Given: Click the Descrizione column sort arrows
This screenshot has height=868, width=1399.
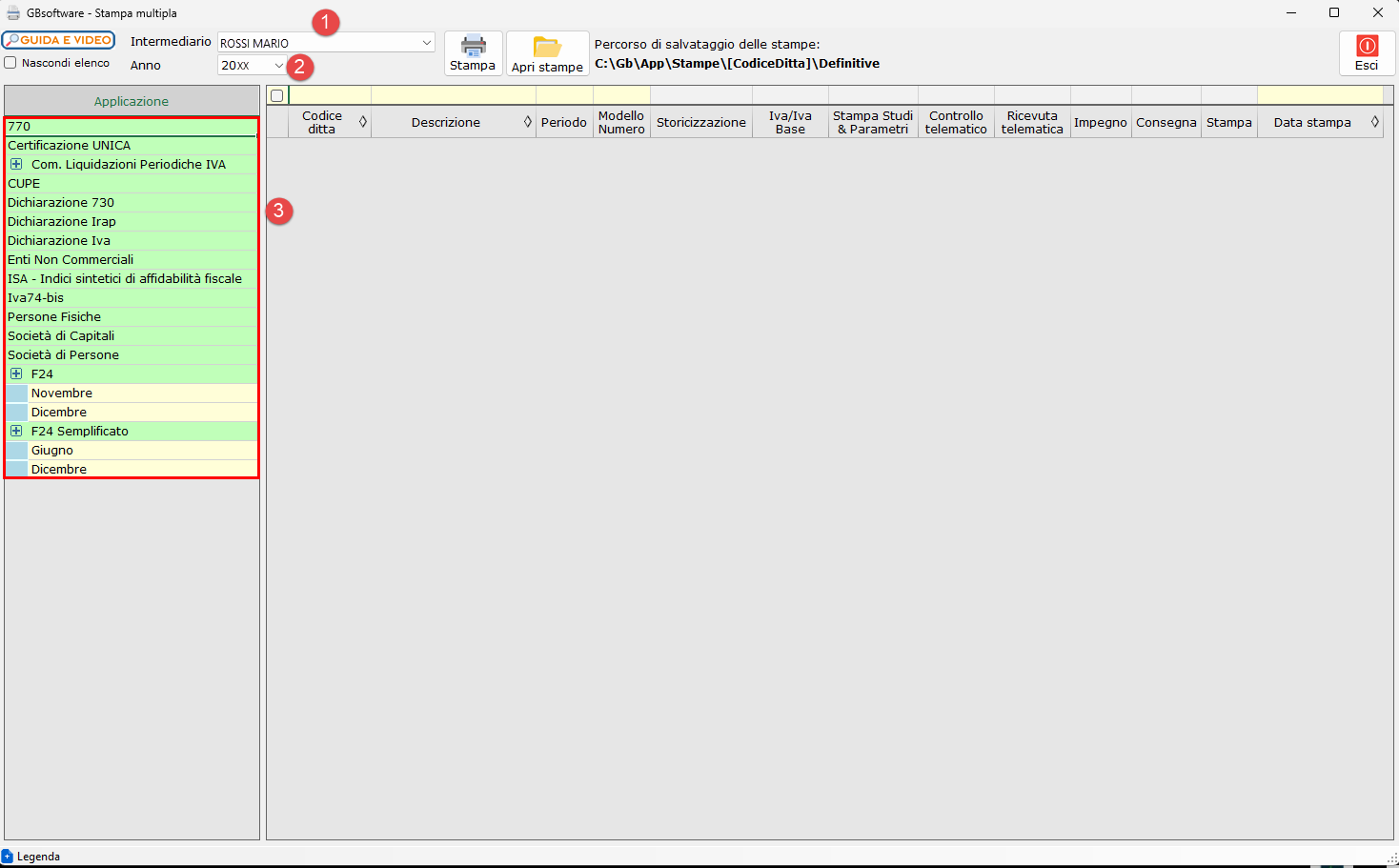Looking at the screenshot, I should [528, 122].
